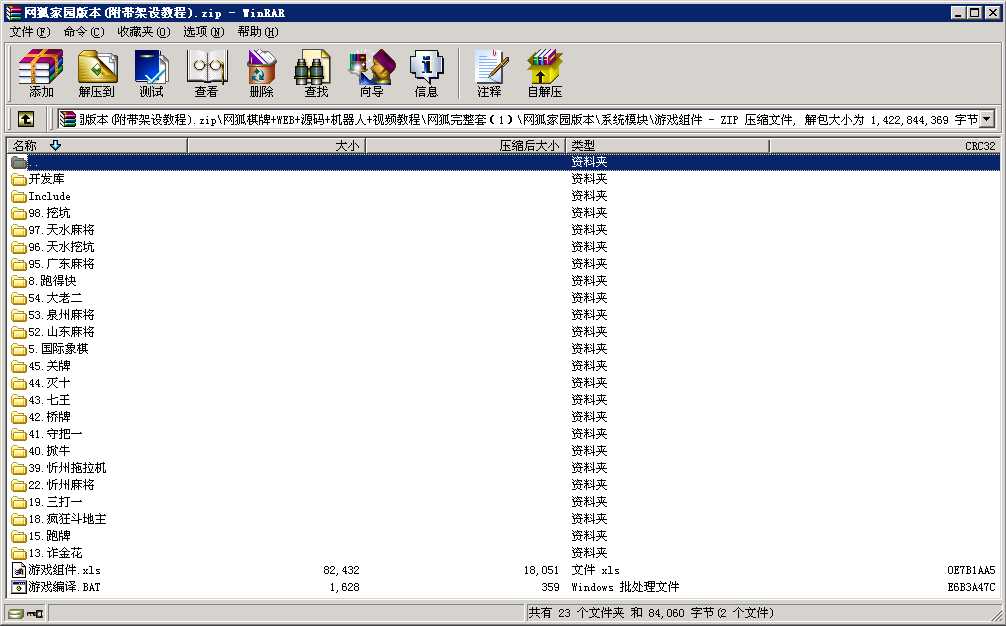Sort by 压缩后大小 column header
The image size is (1006, 626).
coord(465,146)
